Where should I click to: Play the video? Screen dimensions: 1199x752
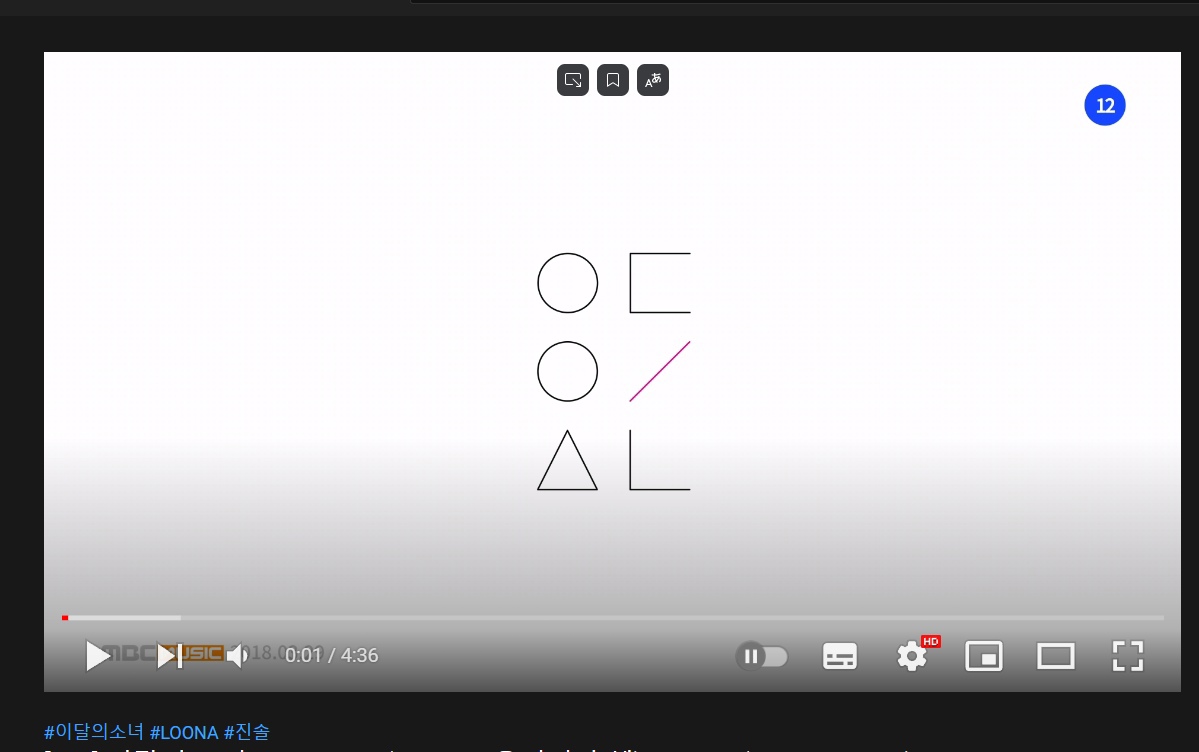pos(98,656)
